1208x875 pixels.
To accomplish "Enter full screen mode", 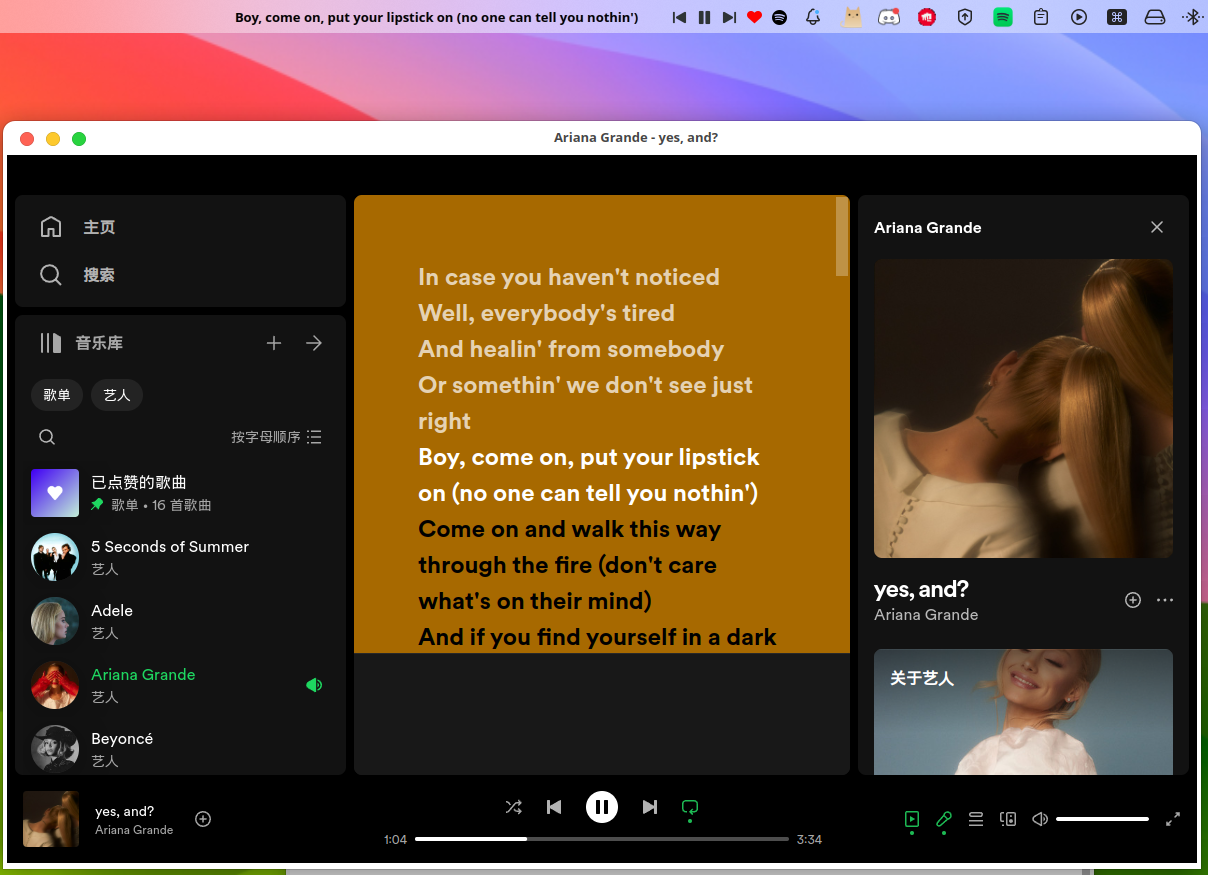I will 1173,819.
